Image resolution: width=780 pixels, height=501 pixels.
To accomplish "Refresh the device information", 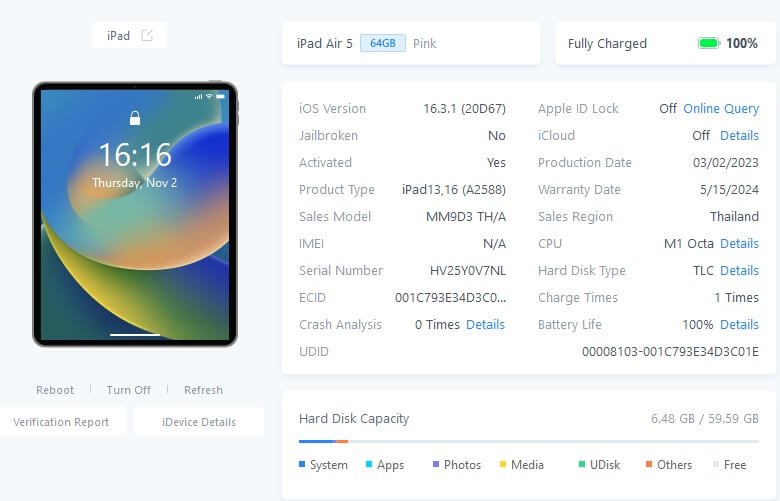I will [x=203, y=390].
